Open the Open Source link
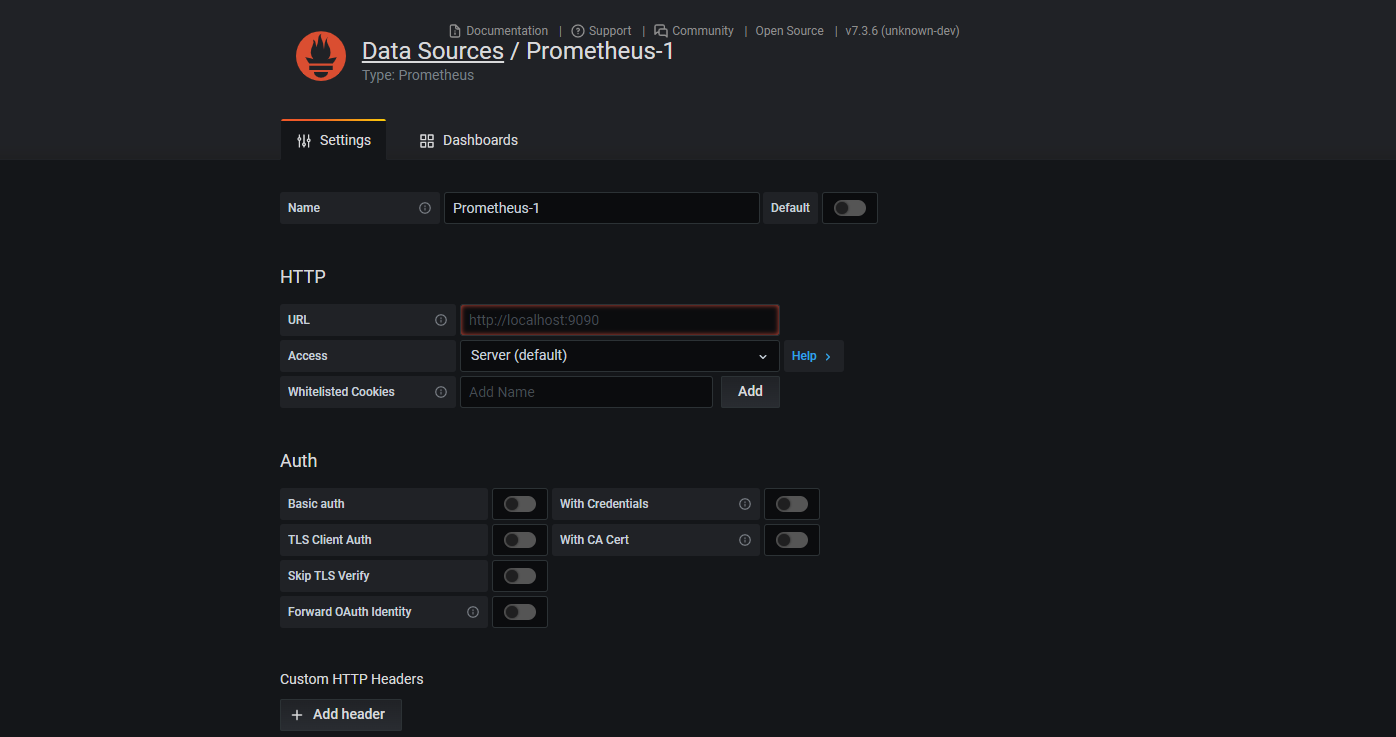Screen dimensions: 1396x737 [790, 31]
